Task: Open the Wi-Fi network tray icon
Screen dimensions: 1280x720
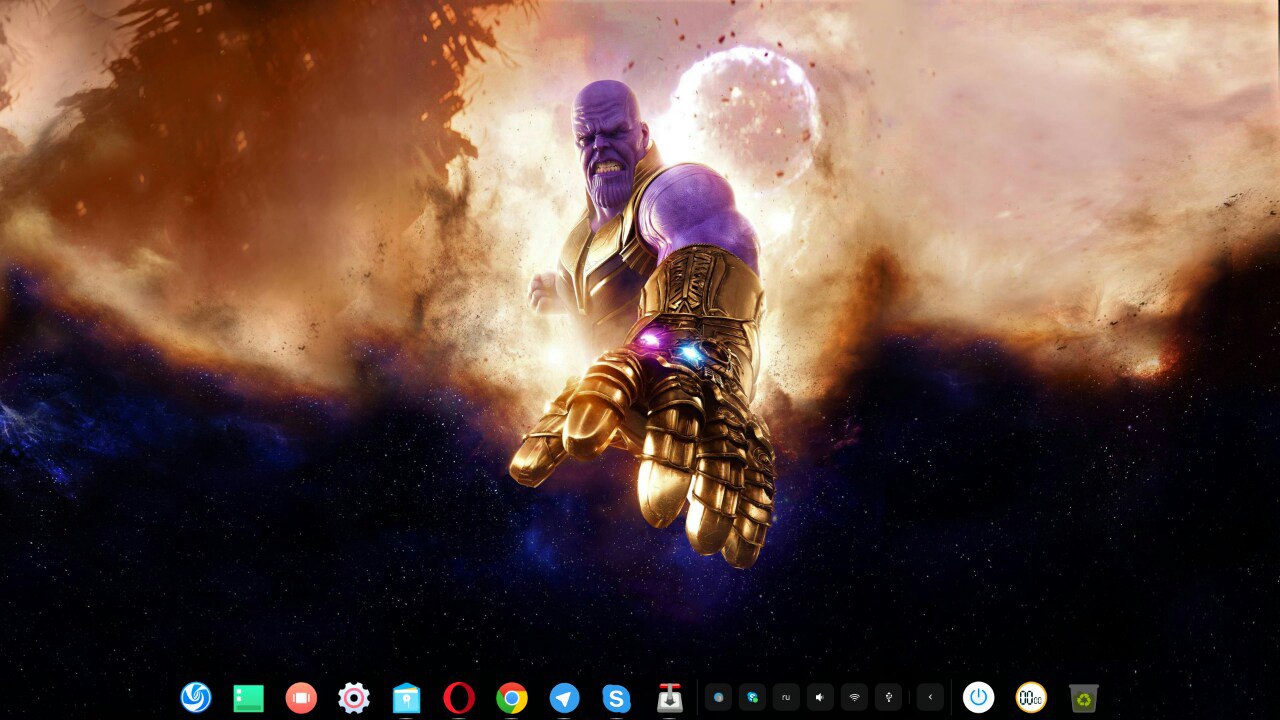Action: click(854, 697)
